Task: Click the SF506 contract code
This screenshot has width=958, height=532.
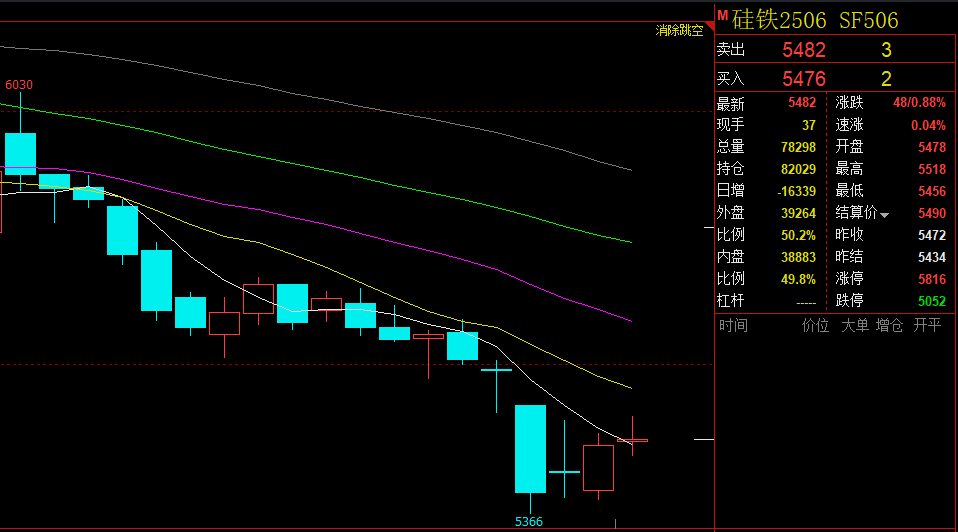Action: pos(868,20)
